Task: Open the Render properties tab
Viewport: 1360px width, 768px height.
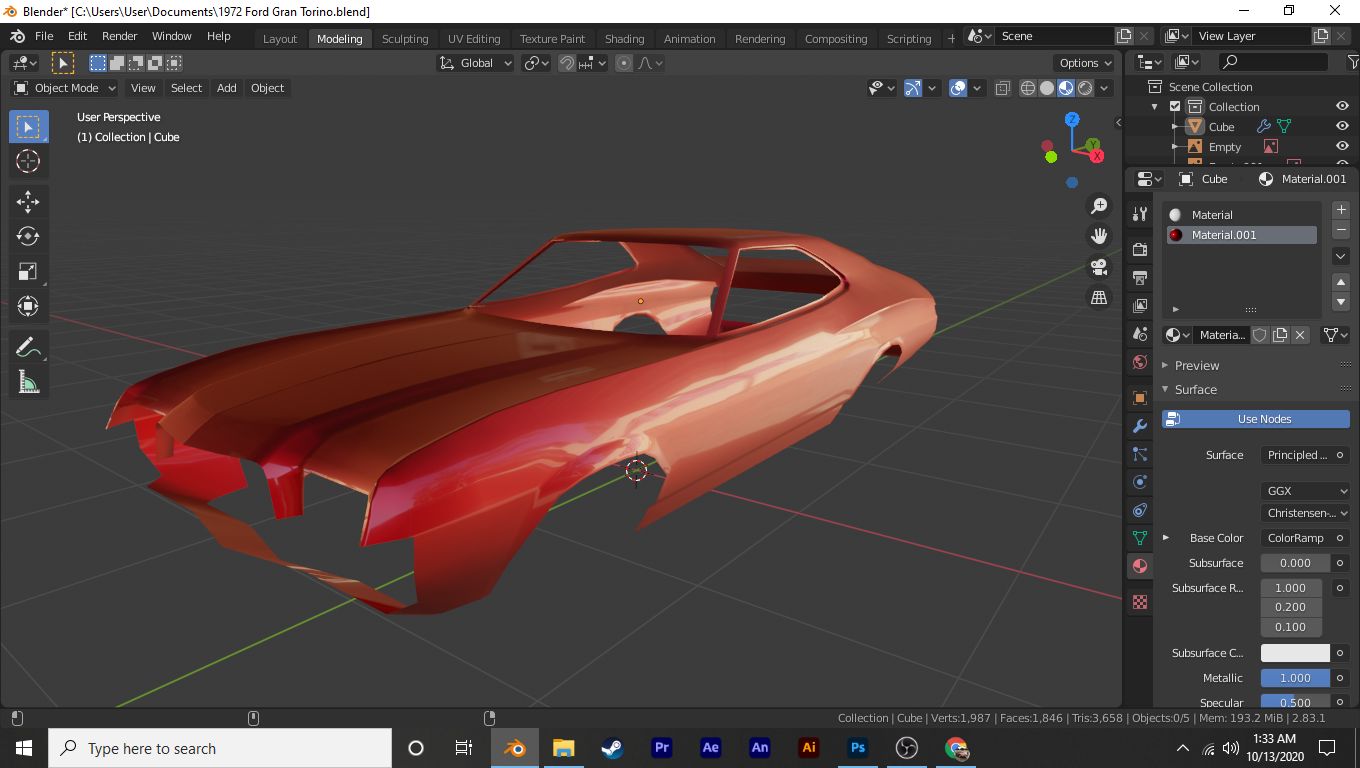Action: click(x=1139, y=249)
